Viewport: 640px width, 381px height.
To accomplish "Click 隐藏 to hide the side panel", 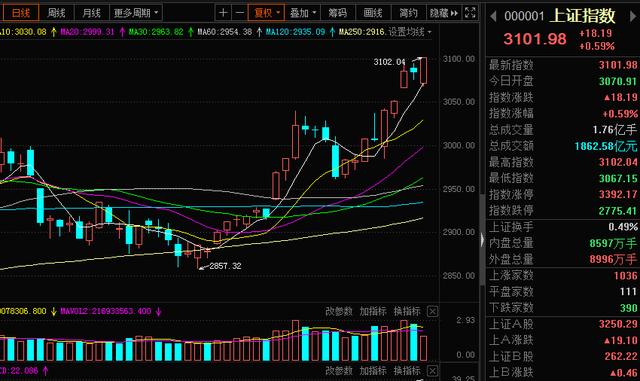I will [x=444, y=13].
